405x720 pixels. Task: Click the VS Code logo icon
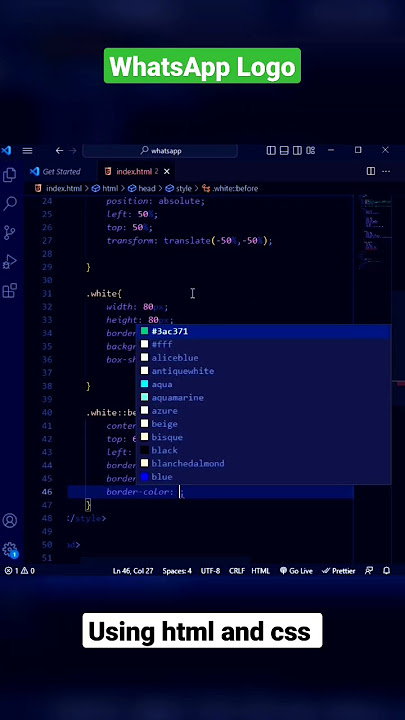(x=6, y=150)
